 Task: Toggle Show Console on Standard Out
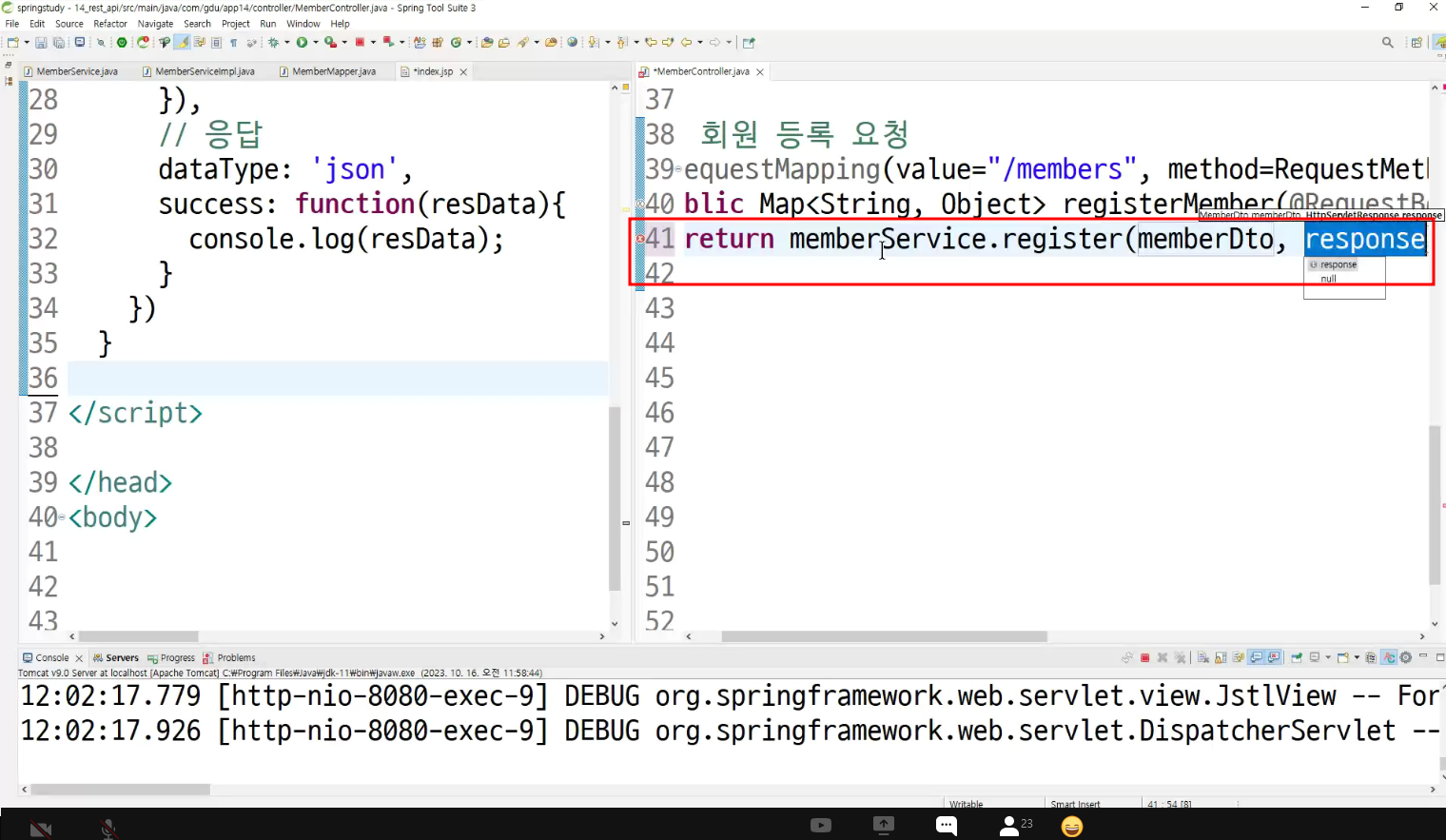[1256, 657]
